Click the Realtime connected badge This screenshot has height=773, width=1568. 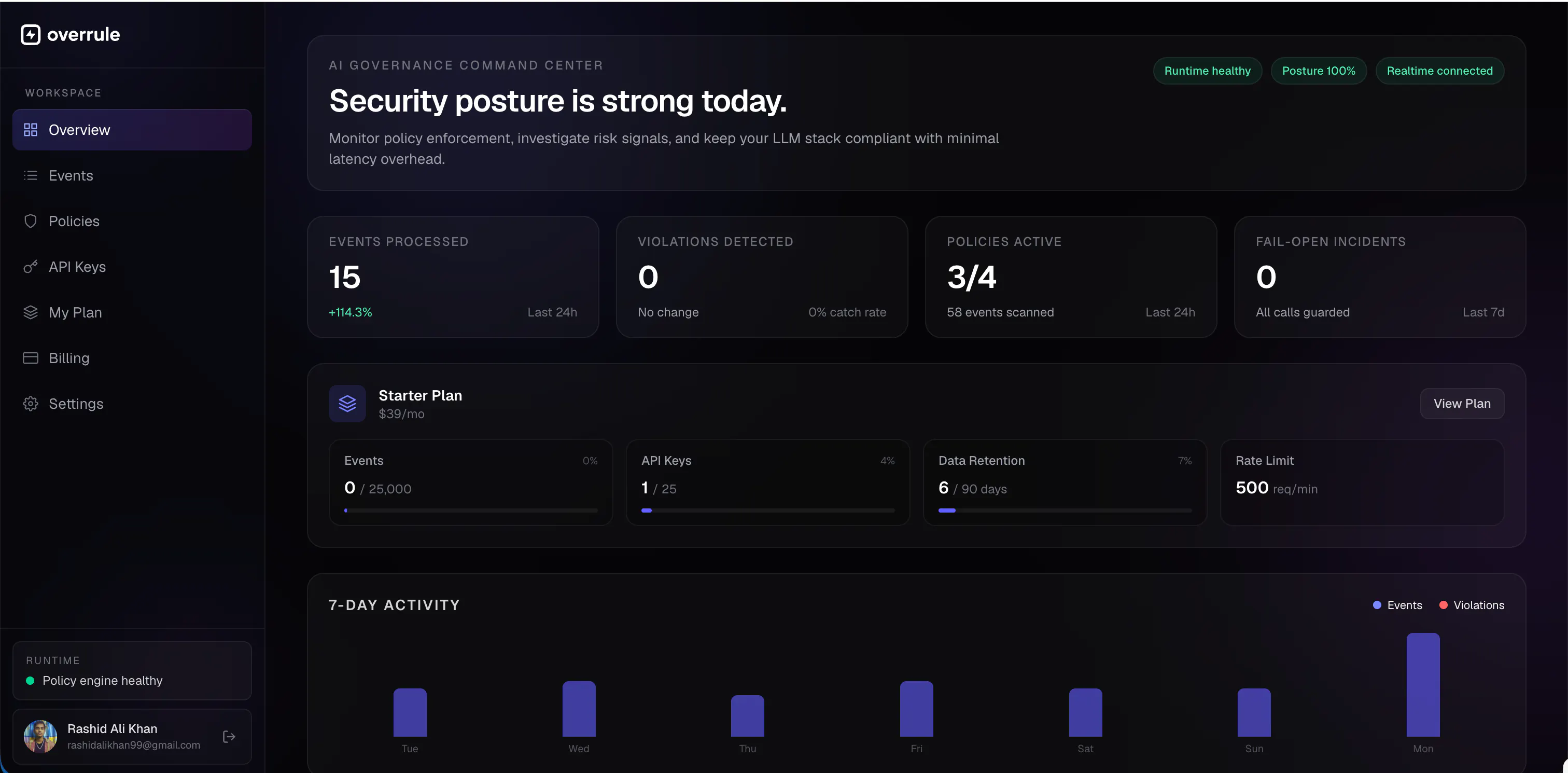point(1439,71)
